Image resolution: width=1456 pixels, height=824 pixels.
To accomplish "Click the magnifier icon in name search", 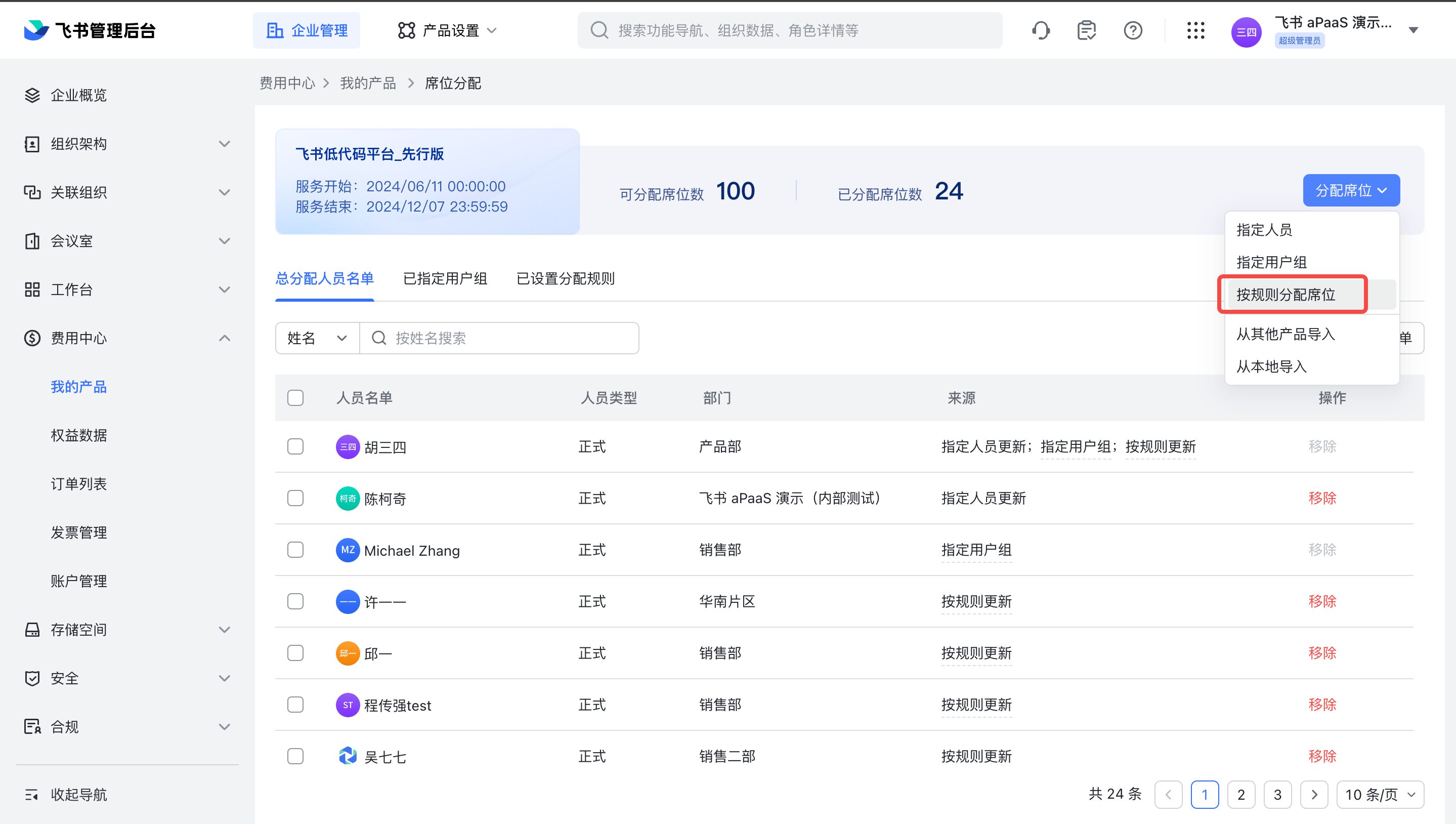I will pyautogui.click(x=379, y=338).
